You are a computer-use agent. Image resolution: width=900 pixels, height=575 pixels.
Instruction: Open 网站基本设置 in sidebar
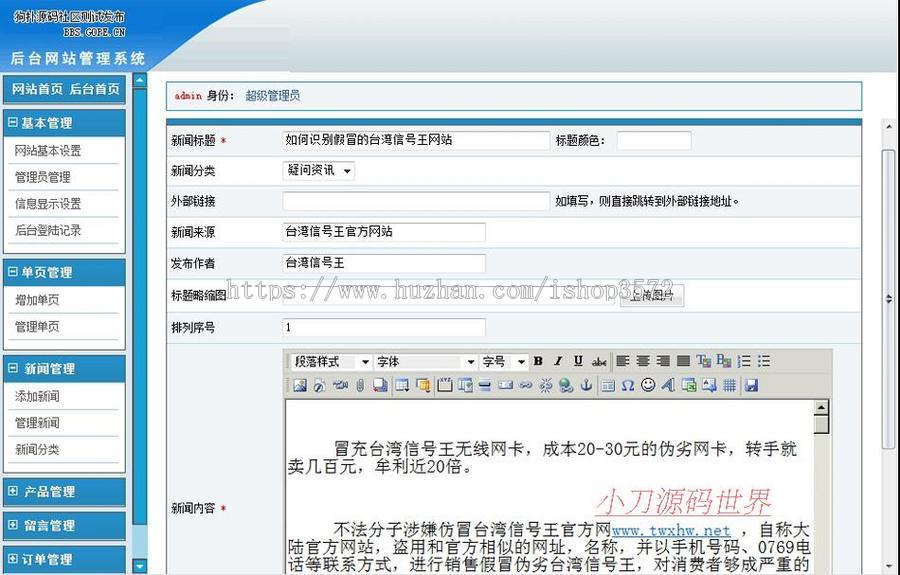pyautogui.click(x=48, y=151)
